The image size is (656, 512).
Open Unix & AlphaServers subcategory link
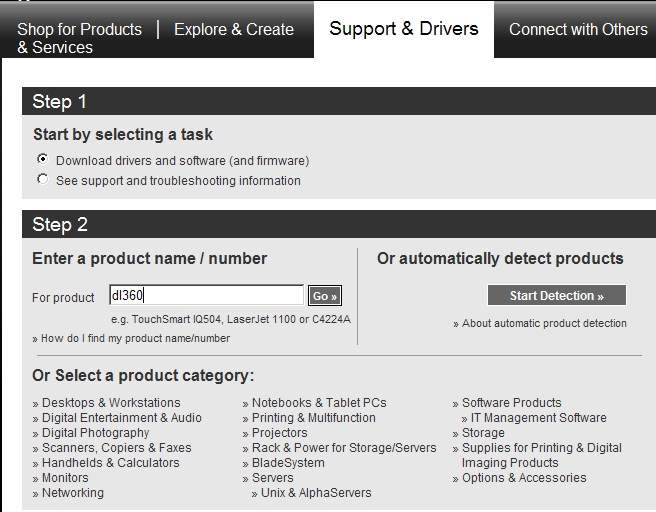pos(316,493)
